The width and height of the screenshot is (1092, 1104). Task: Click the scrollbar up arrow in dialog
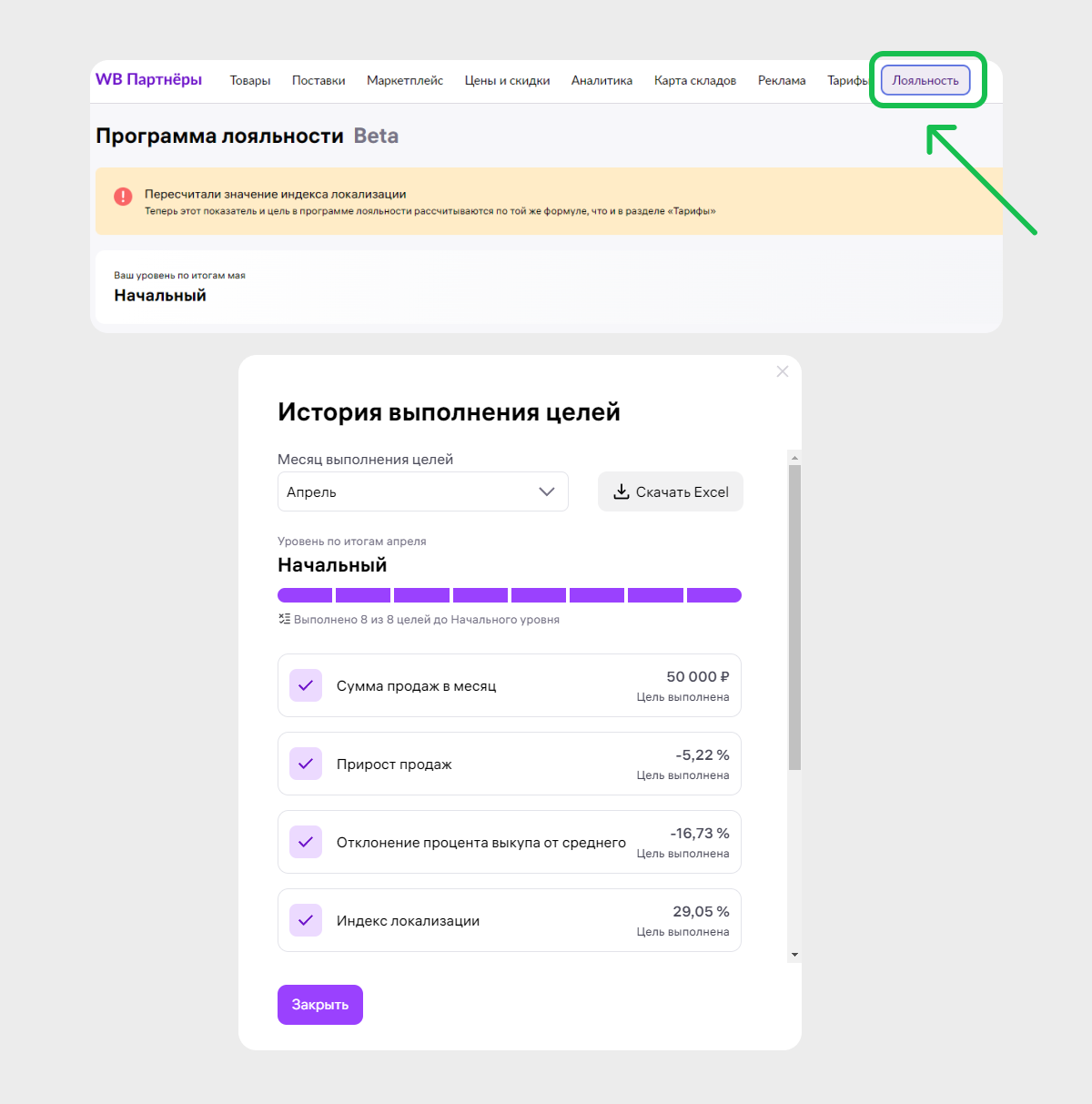click(794, 458)
